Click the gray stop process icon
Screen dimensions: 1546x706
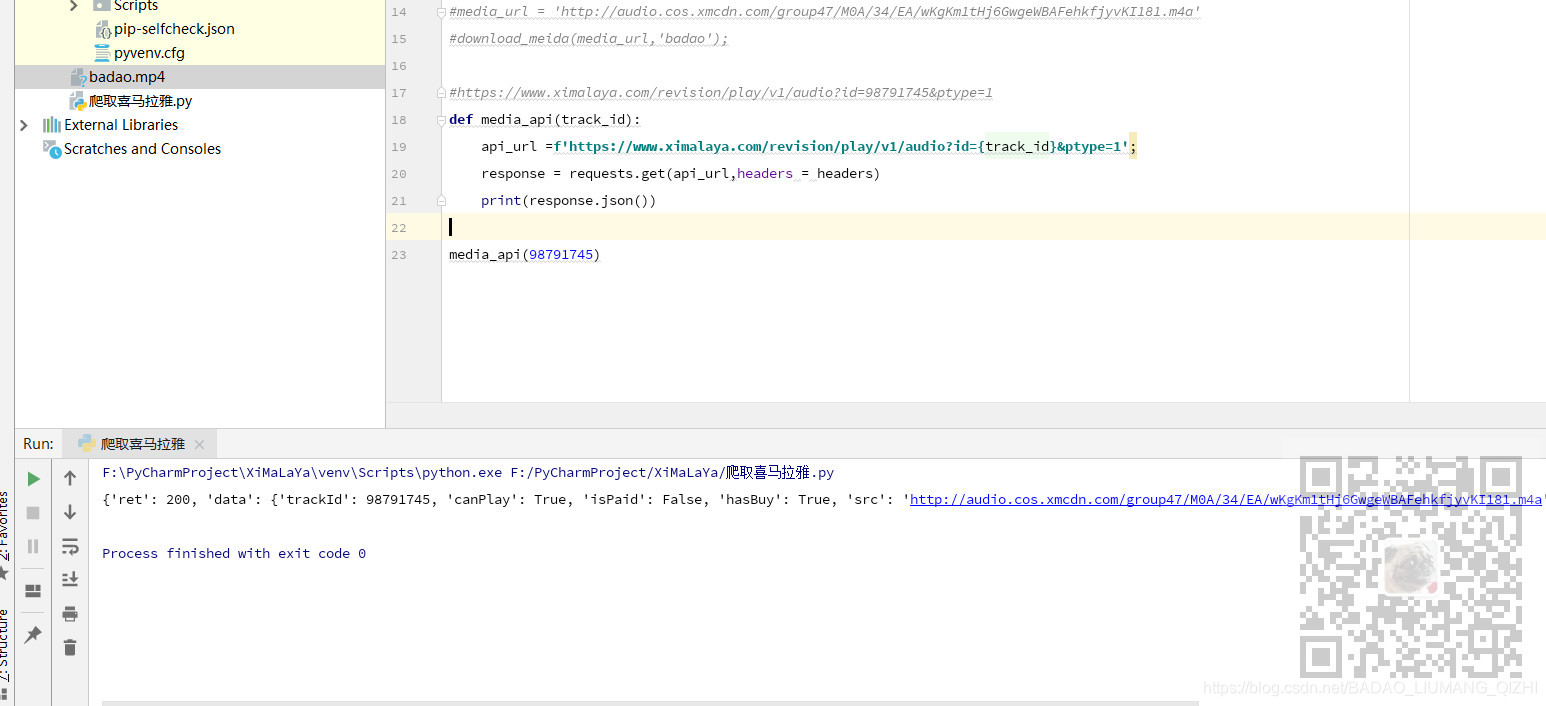(x=33, y=512)
